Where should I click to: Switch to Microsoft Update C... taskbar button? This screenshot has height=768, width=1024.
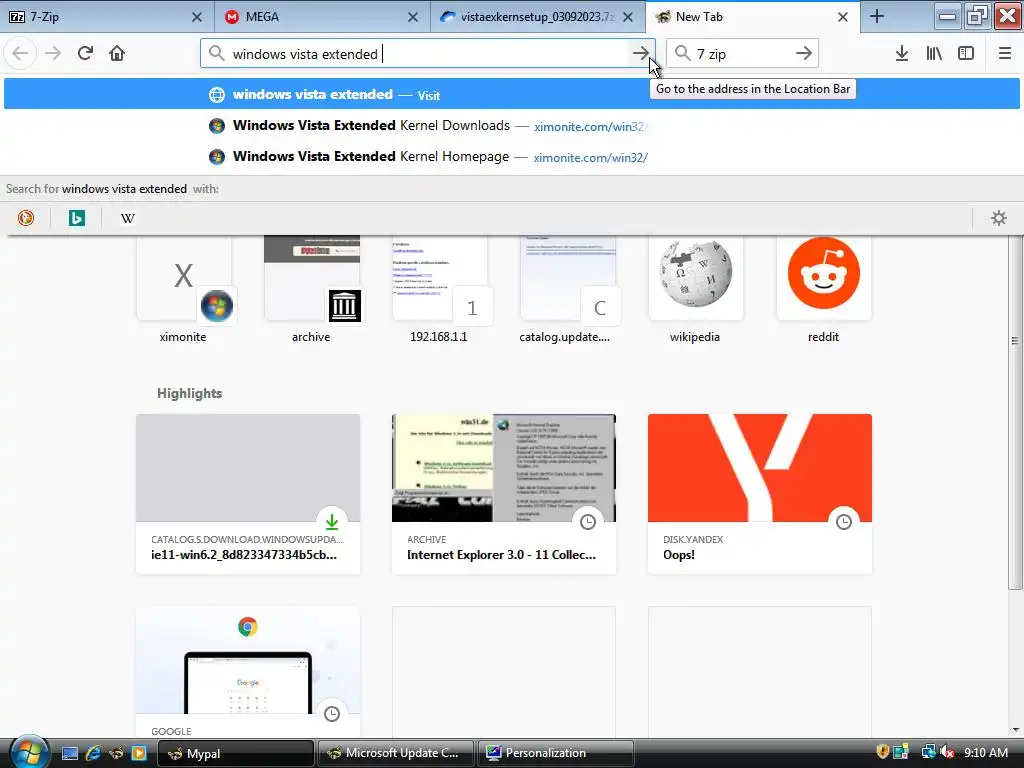(397, 753)
